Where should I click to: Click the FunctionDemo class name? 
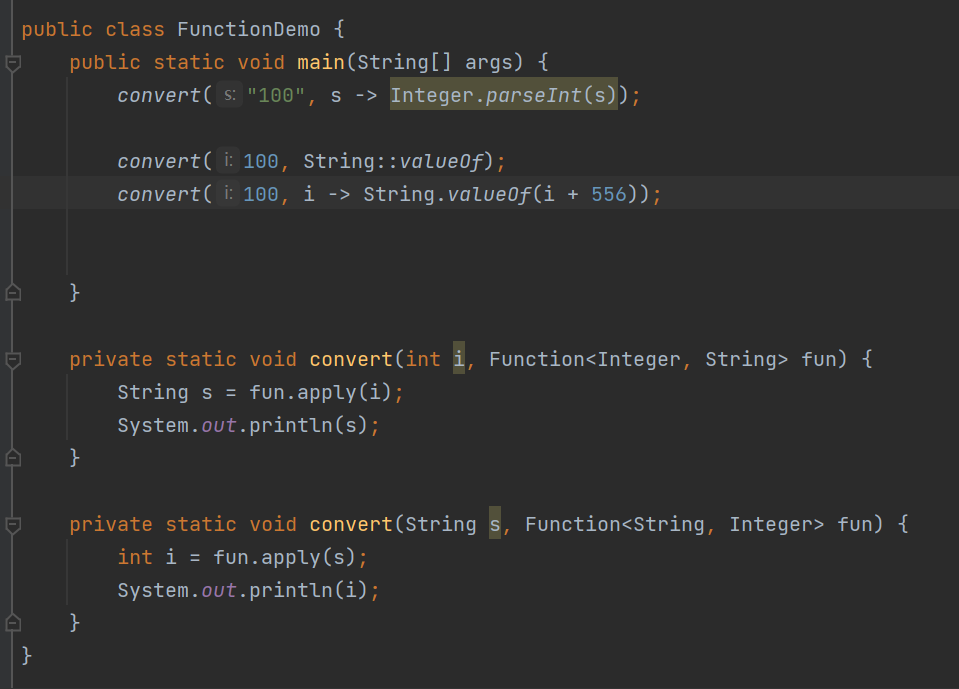[x=249, y=29]
